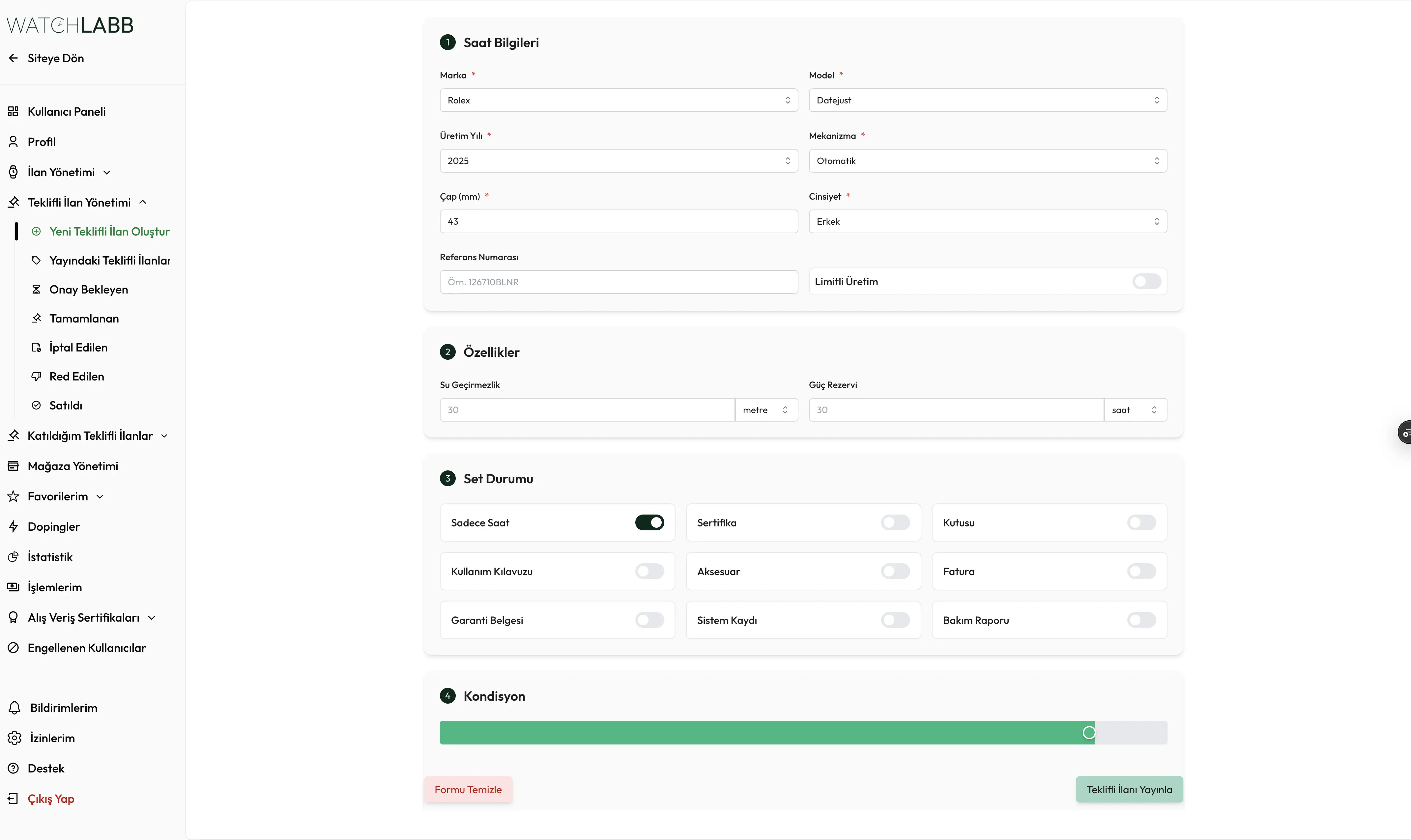Screen dimensions: 1411x840
Task: Go to the Tamamlanan menu item
Action: tap(84, 318)
